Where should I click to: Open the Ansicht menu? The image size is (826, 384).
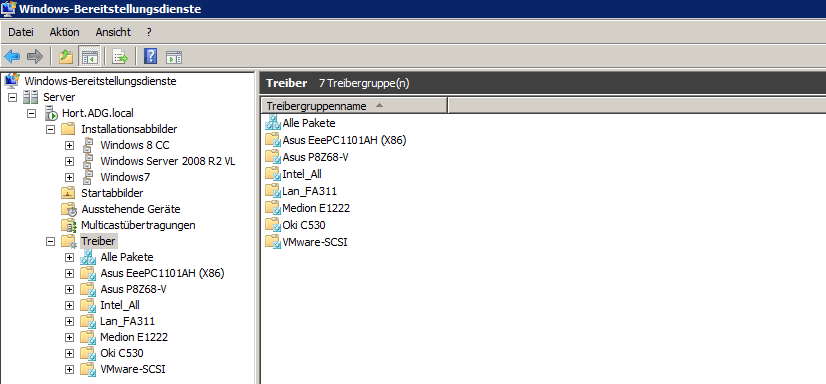(x=113, y=32)
